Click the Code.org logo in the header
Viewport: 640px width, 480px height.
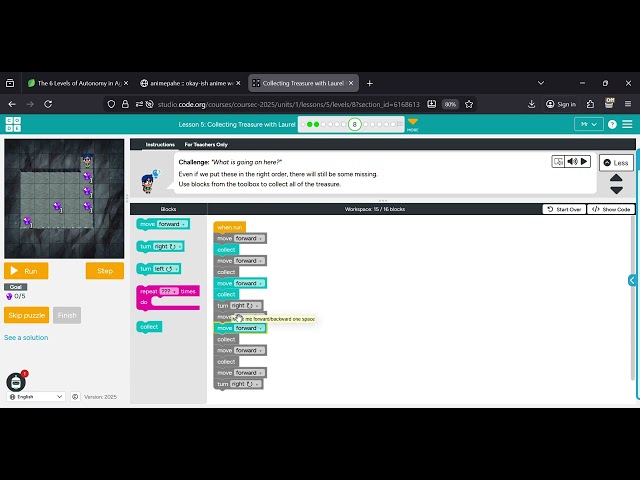pos(13,124)
